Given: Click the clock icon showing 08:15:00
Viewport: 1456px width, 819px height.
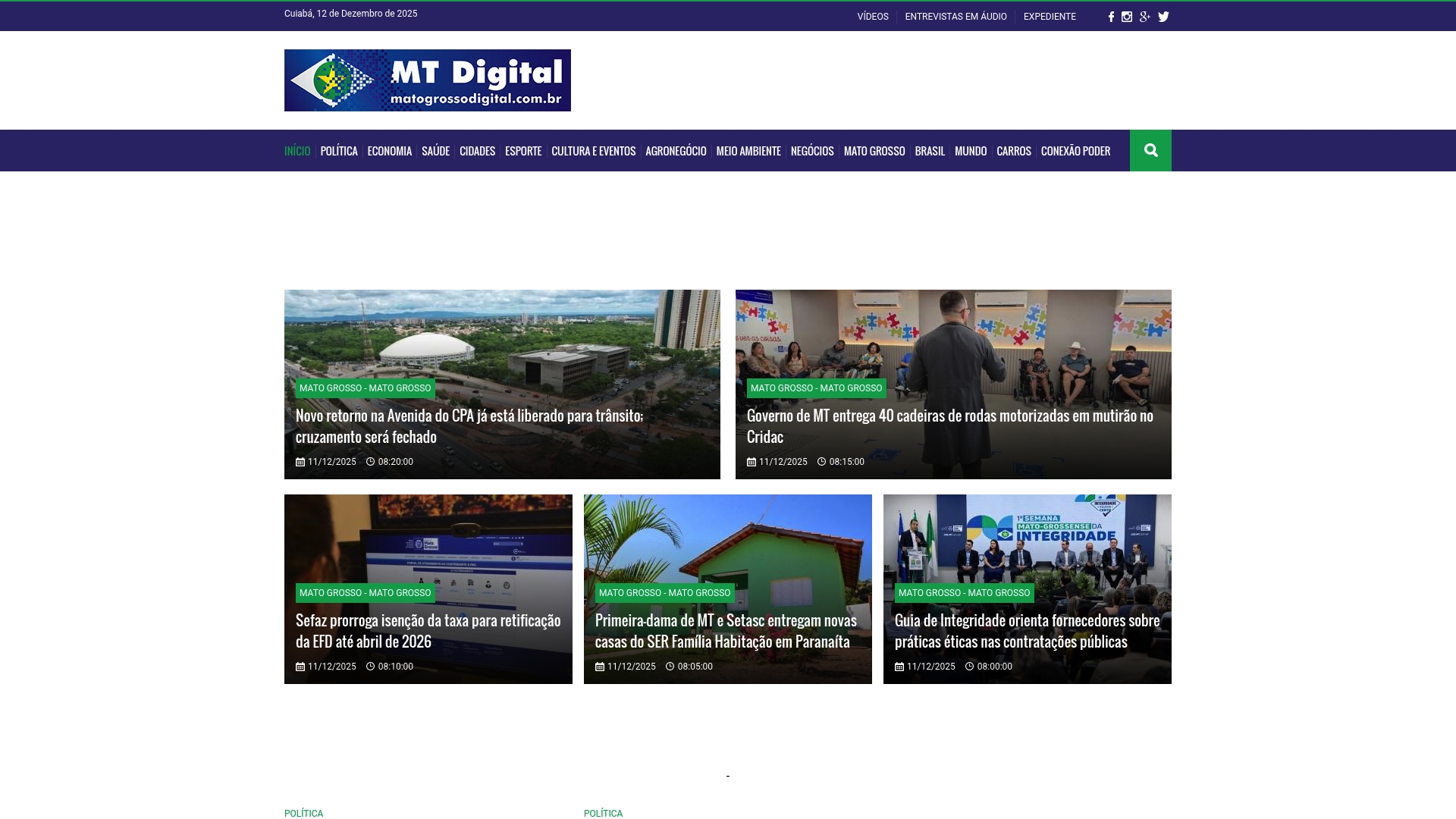Looking at the screenshot, I should pyautogui.click(x=822, y=461).
